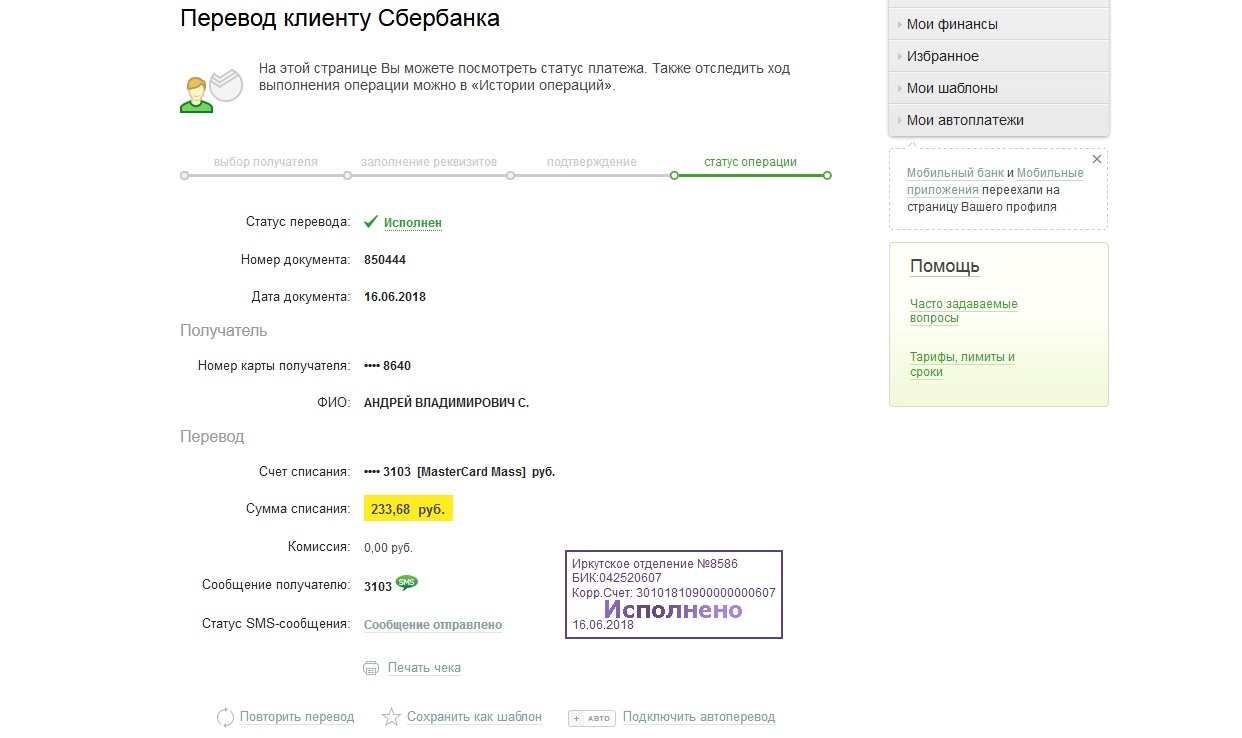Click the circular arrows repeat transfer icon
The height and width of the screenshot is (738, 1242).
(225, 717)
